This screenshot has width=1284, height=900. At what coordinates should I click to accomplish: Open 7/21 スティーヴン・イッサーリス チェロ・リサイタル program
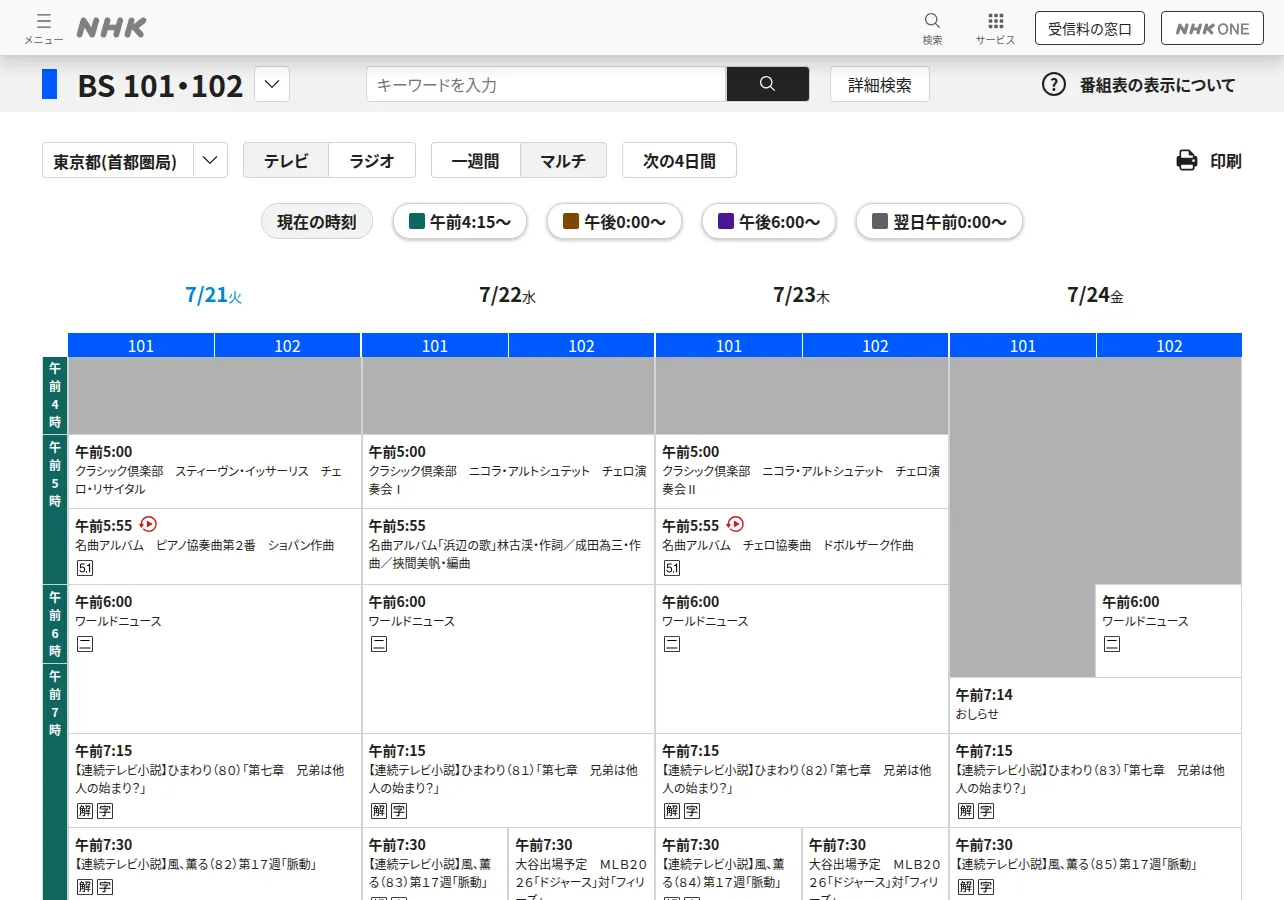[x=214, y=471]
